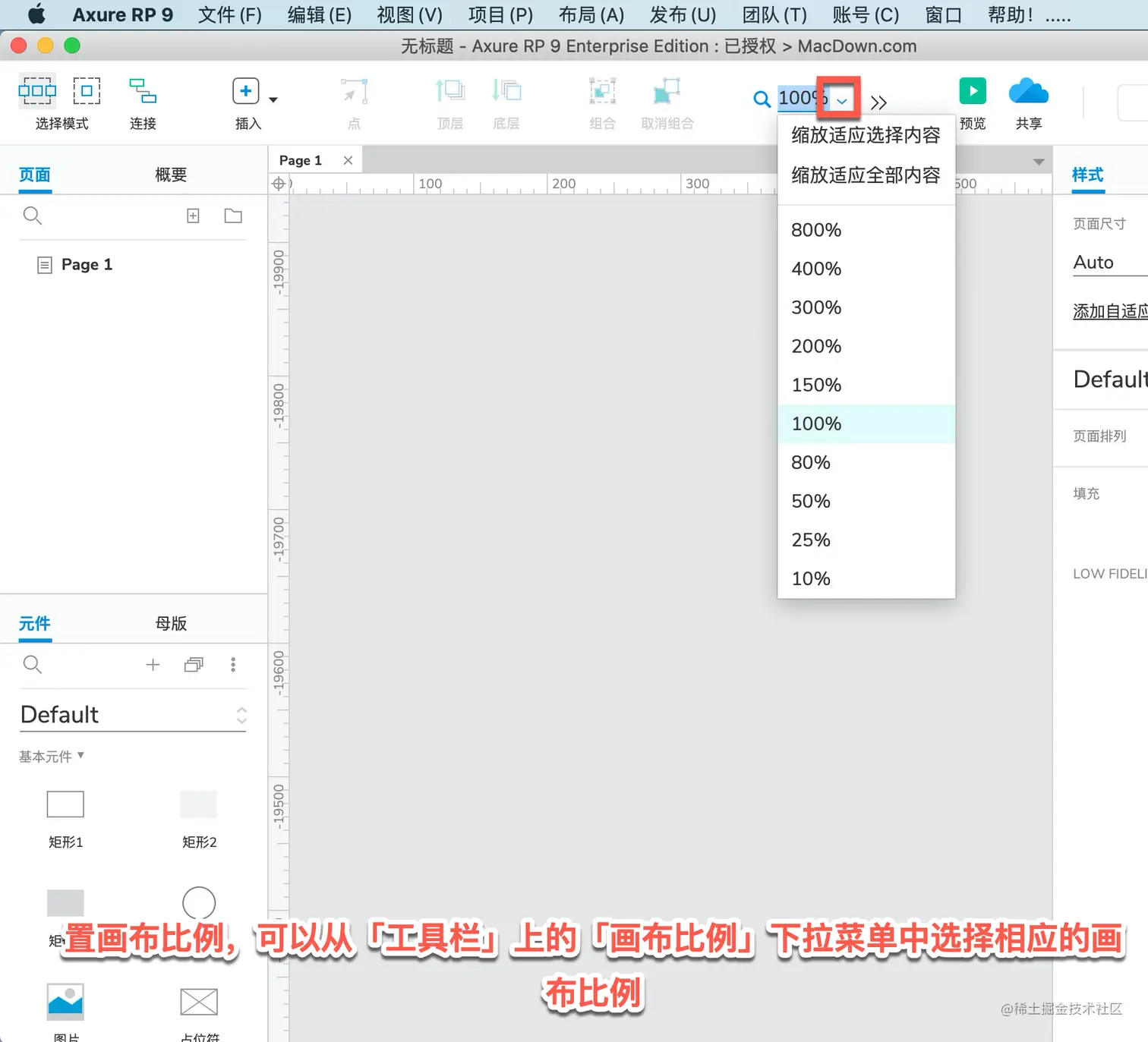Open the canvas tab list dropdown arrow
Image resolution: width=1148 pixels, height=1042 pixels.
point(1039,162)
